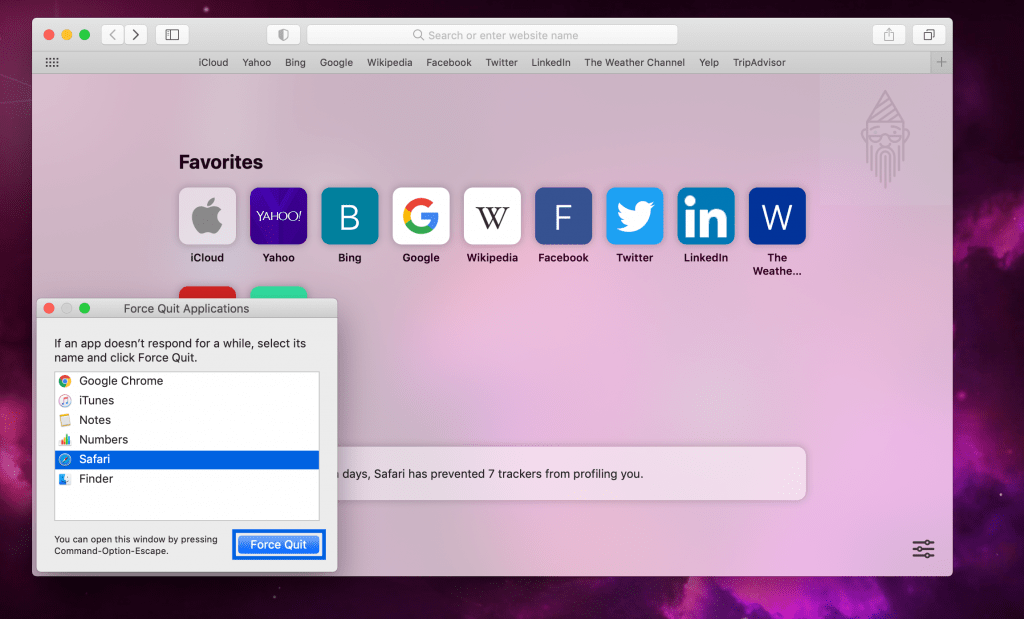Click Yelp in the Favorites bar
Screen dimensions: 1024x619
pos(709,63)
